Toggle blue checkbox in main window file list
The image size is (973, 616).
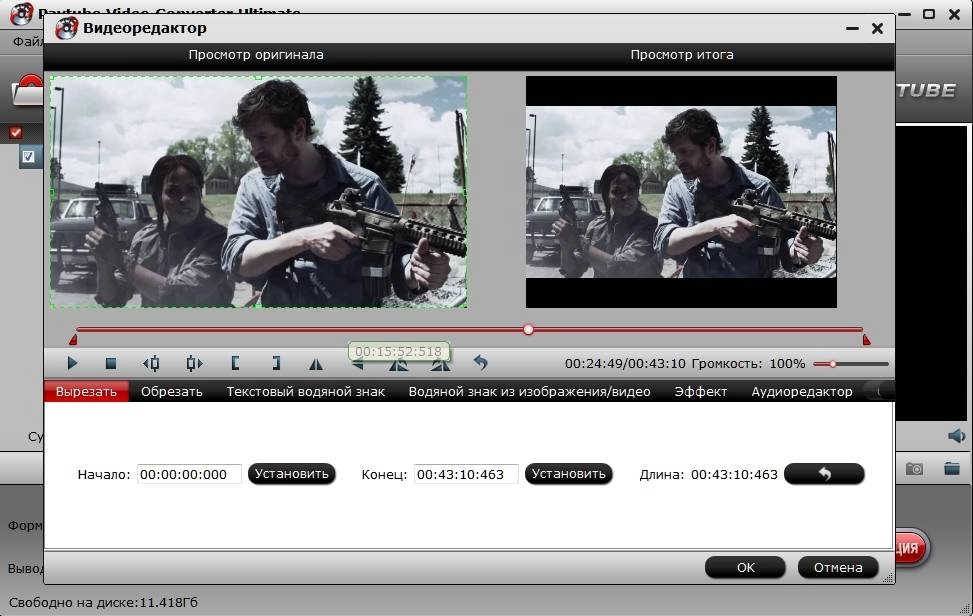click(29, 156)
